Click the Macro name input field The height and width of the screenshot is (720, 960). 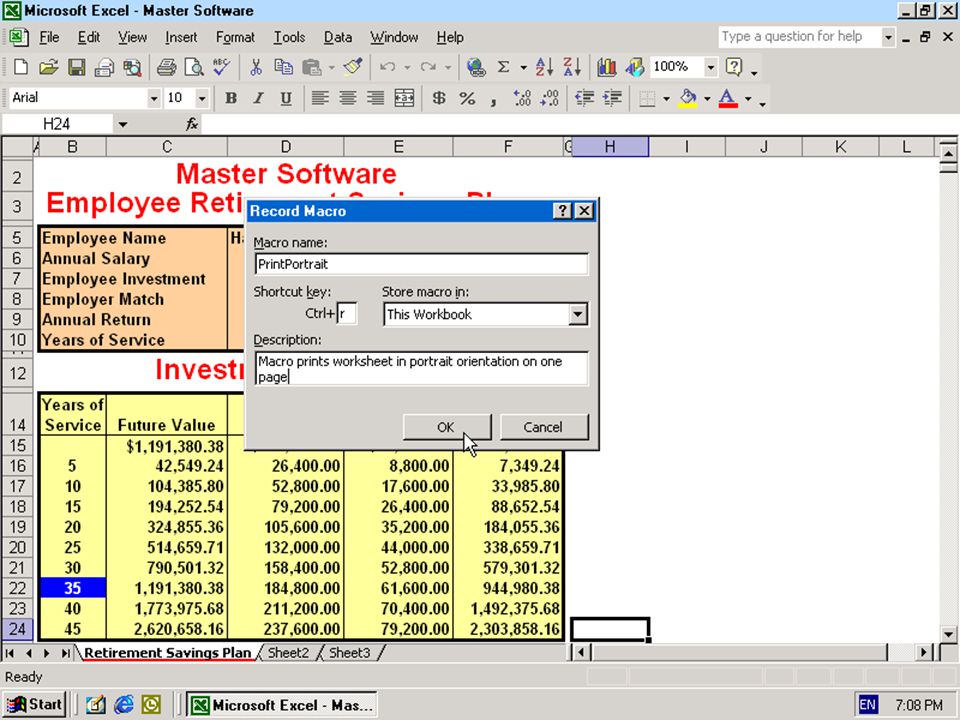point(421,264)
